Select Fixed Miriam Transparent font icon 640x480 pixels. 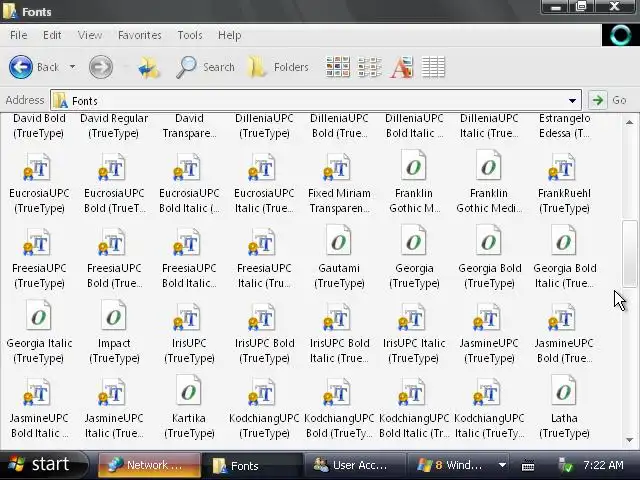337,167
